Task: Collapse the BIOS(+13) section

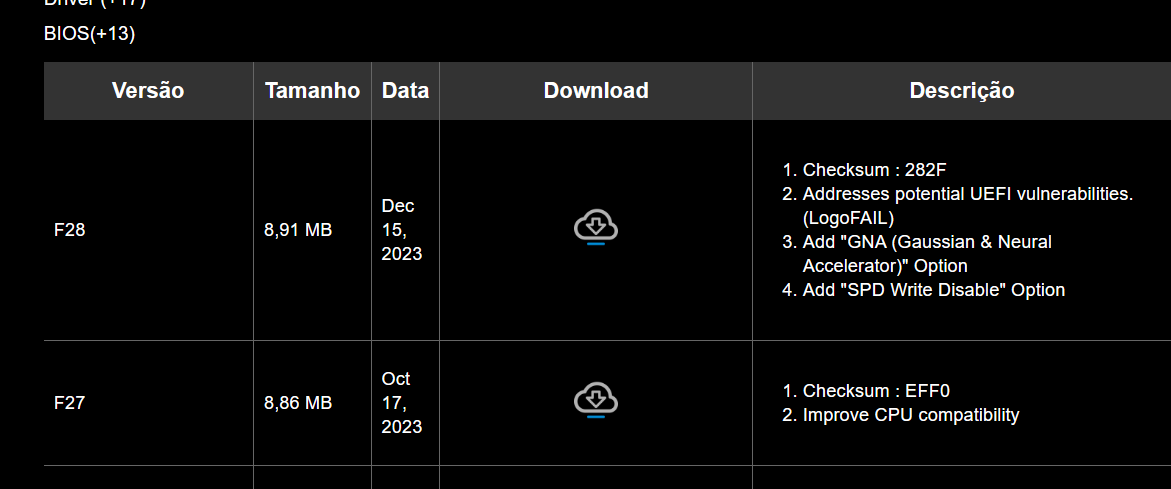Action: pyautogui.click(x=90, y=34)
